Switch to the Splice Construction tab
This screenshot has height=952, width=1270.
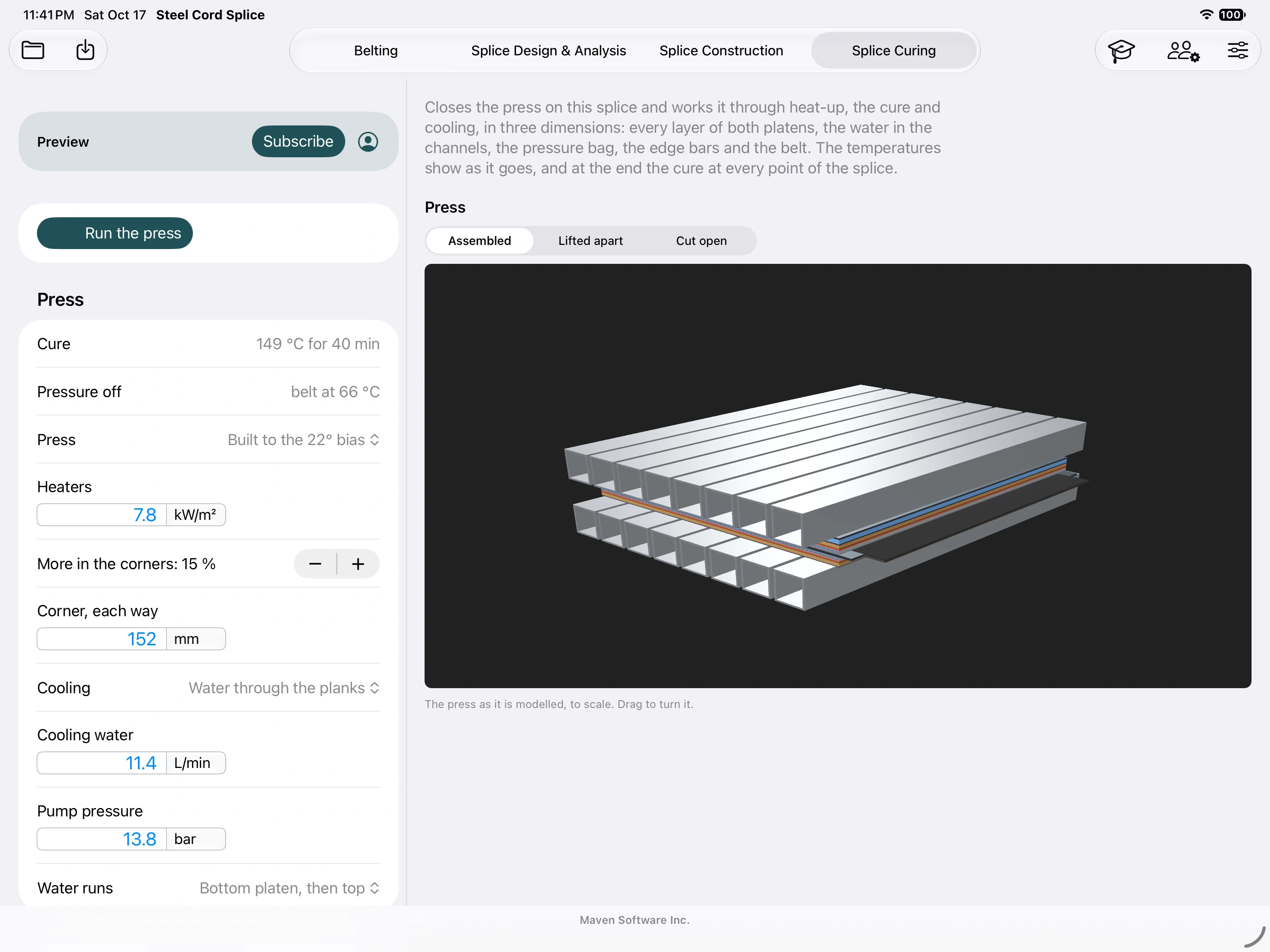(721, 50)
